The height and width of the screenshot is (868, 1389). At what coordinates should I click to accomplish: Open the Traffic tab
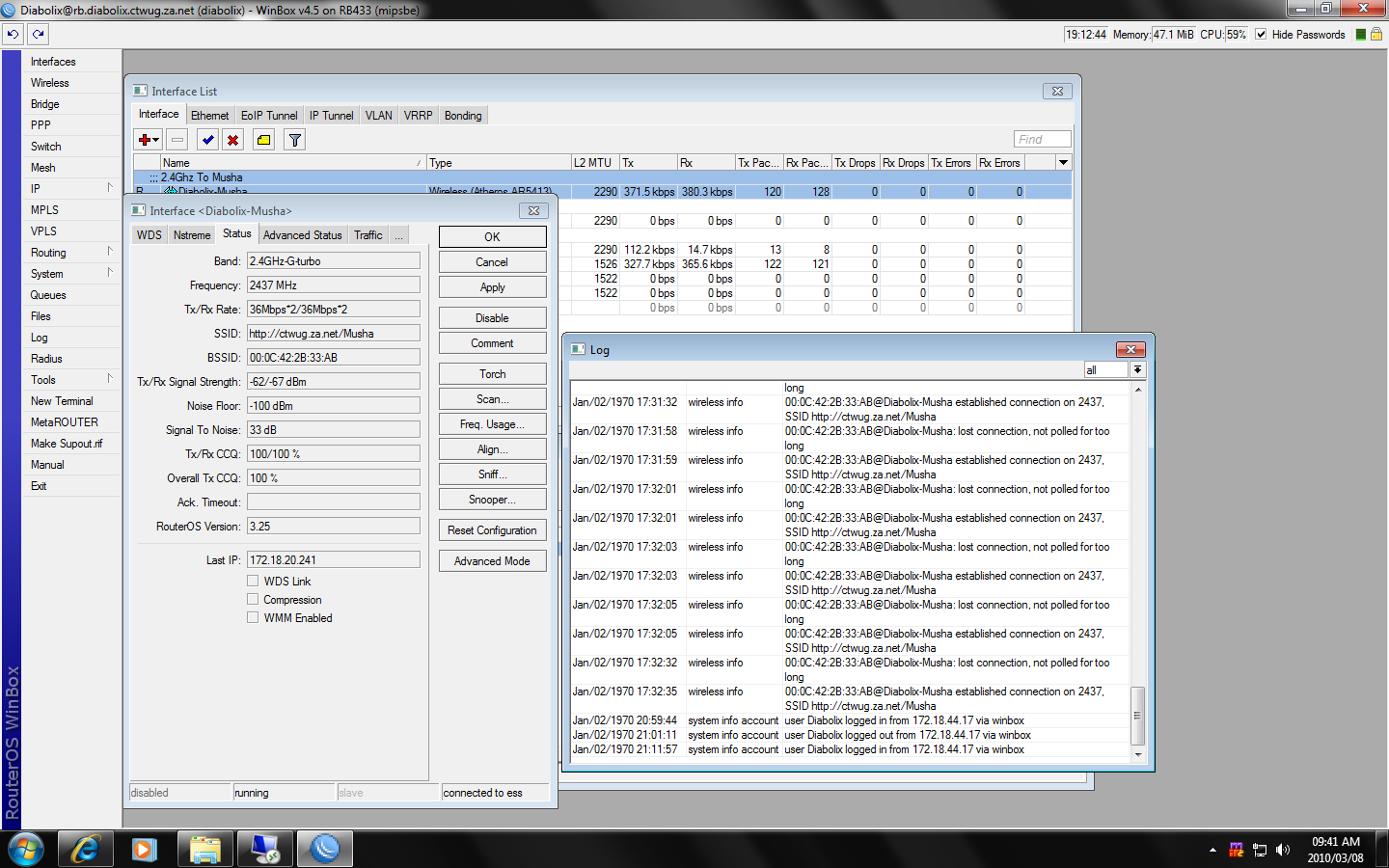click(368, 235)
